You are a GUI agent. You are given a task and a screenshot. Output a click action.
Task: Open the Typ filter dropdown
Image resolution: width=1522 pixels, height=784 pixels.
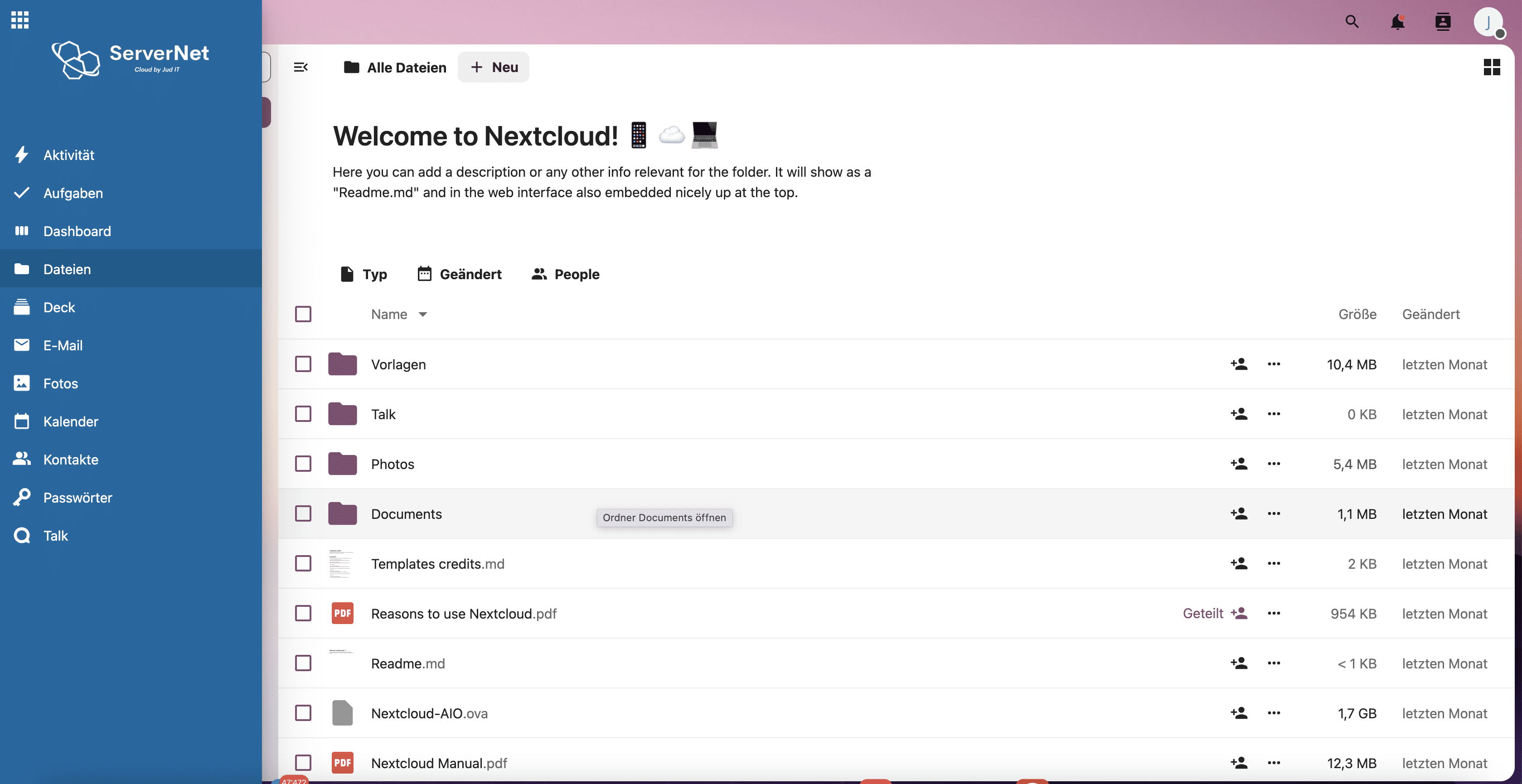364,274
